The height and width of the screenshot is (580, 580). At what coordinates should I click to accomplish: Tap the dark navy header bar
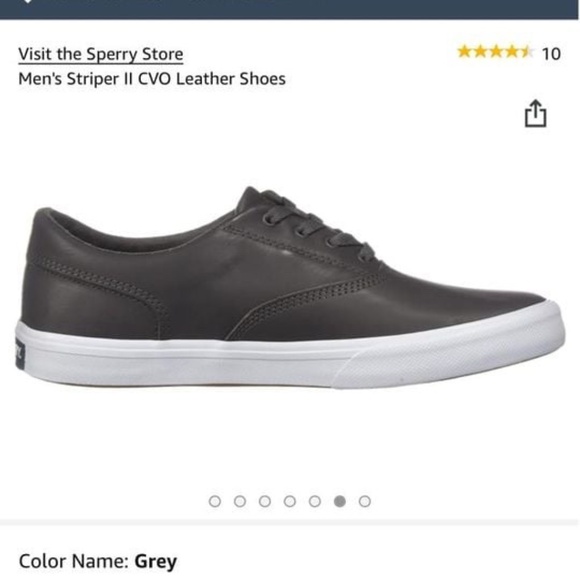click(290, 9)
